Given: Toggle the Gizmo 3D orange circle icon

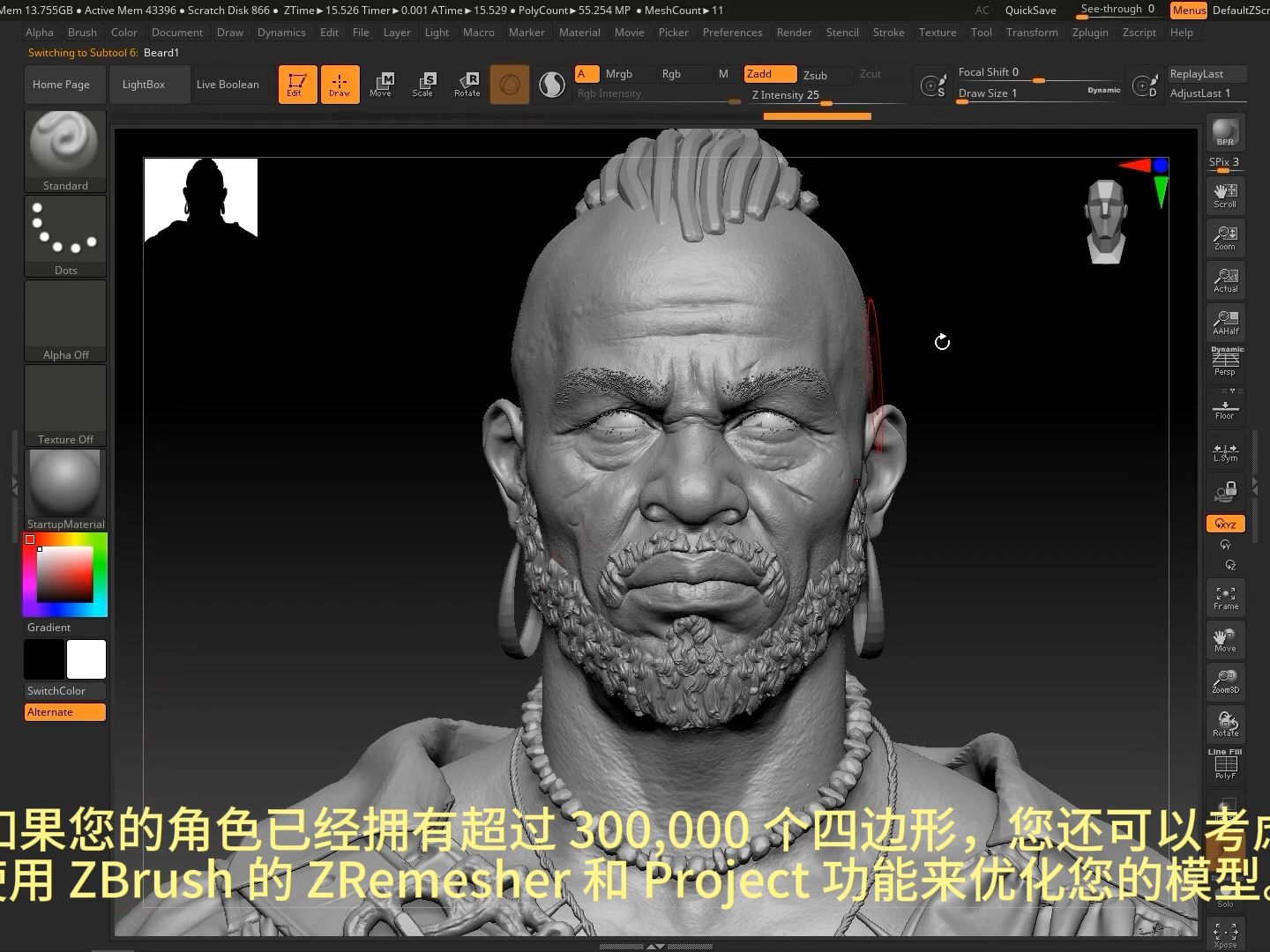Looking at the screenshot, I should (509, 85).
